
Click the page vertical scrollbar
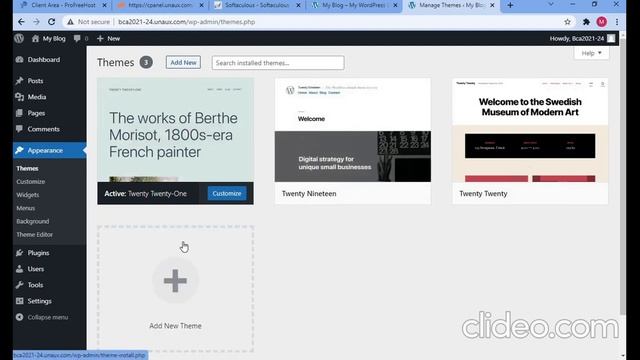tap(622, 176)
